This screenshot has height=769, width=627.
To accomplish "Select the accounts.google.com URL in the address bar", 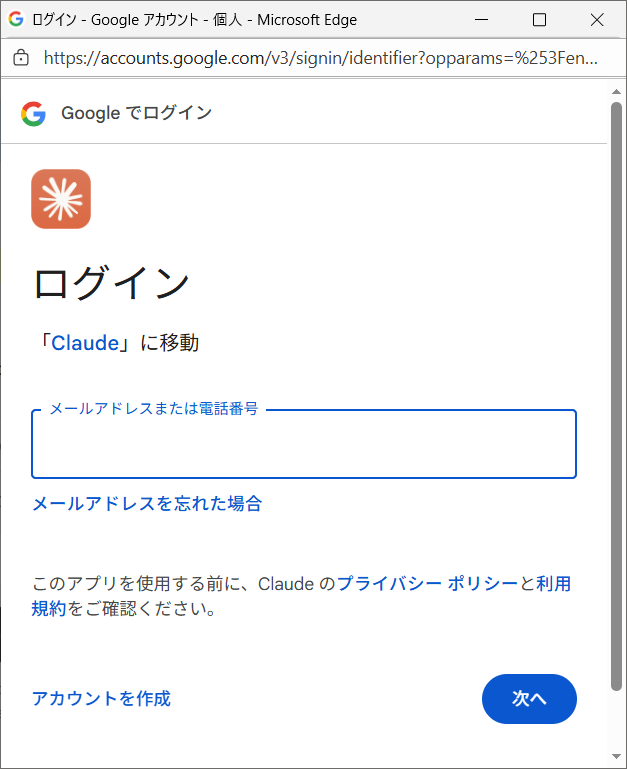I will [x=320, y=58].
